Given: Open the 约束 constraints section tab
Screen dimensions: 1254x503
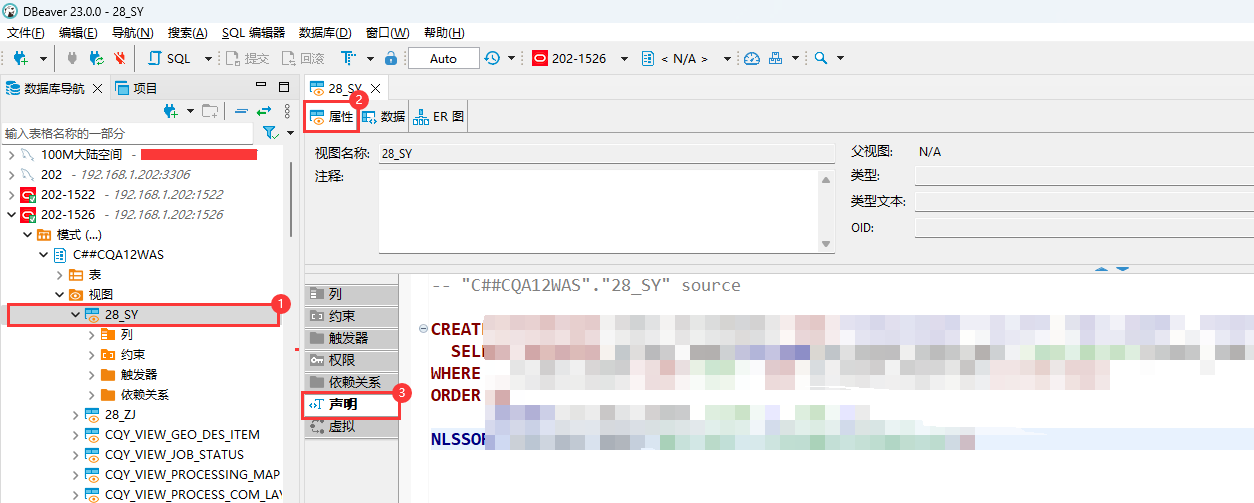Looking at the screenshot, I should click(351, 316).
